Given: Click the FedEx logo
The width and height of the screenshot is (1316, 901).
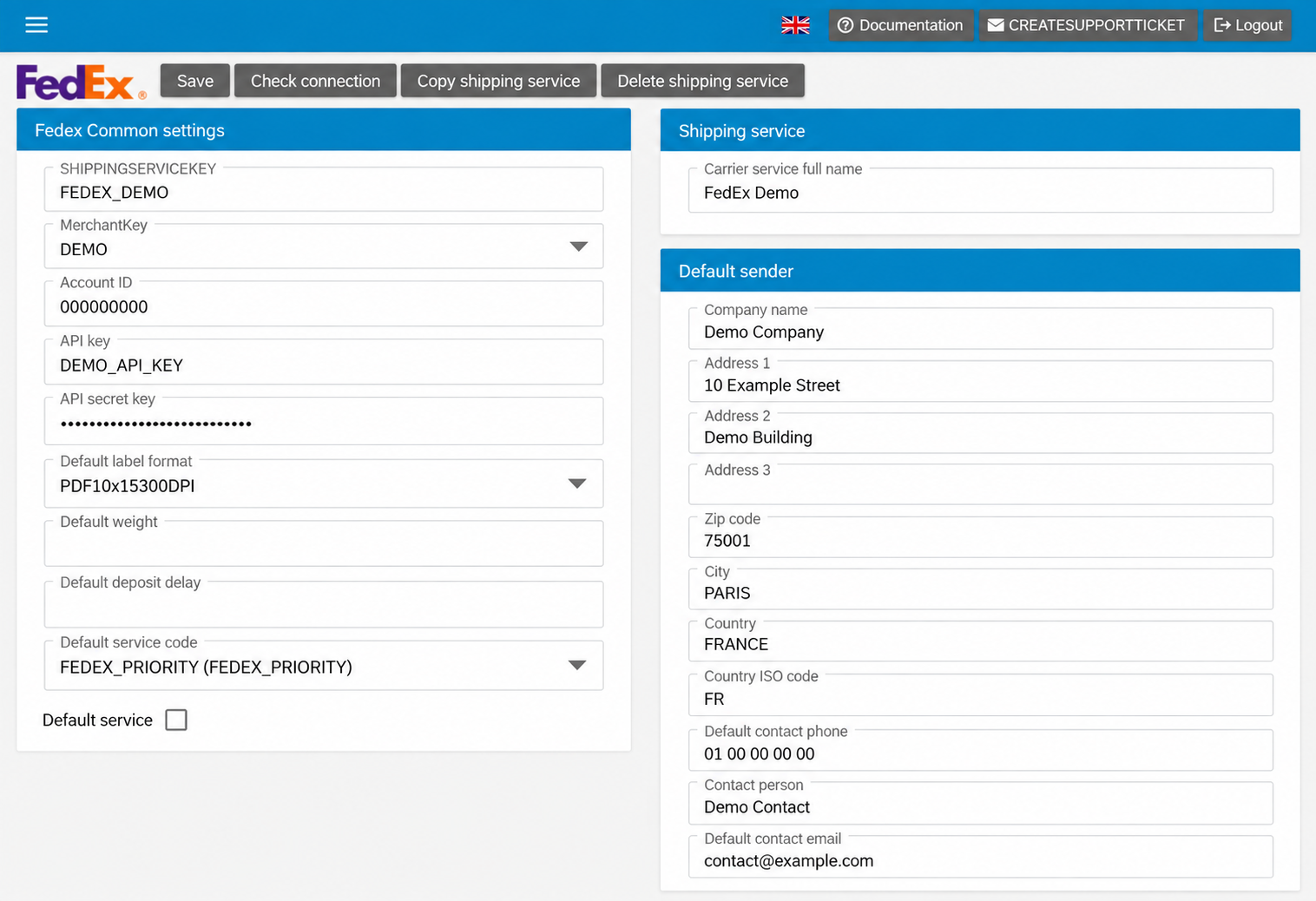Looking at the screenshot, I should [x=81, y=82].
